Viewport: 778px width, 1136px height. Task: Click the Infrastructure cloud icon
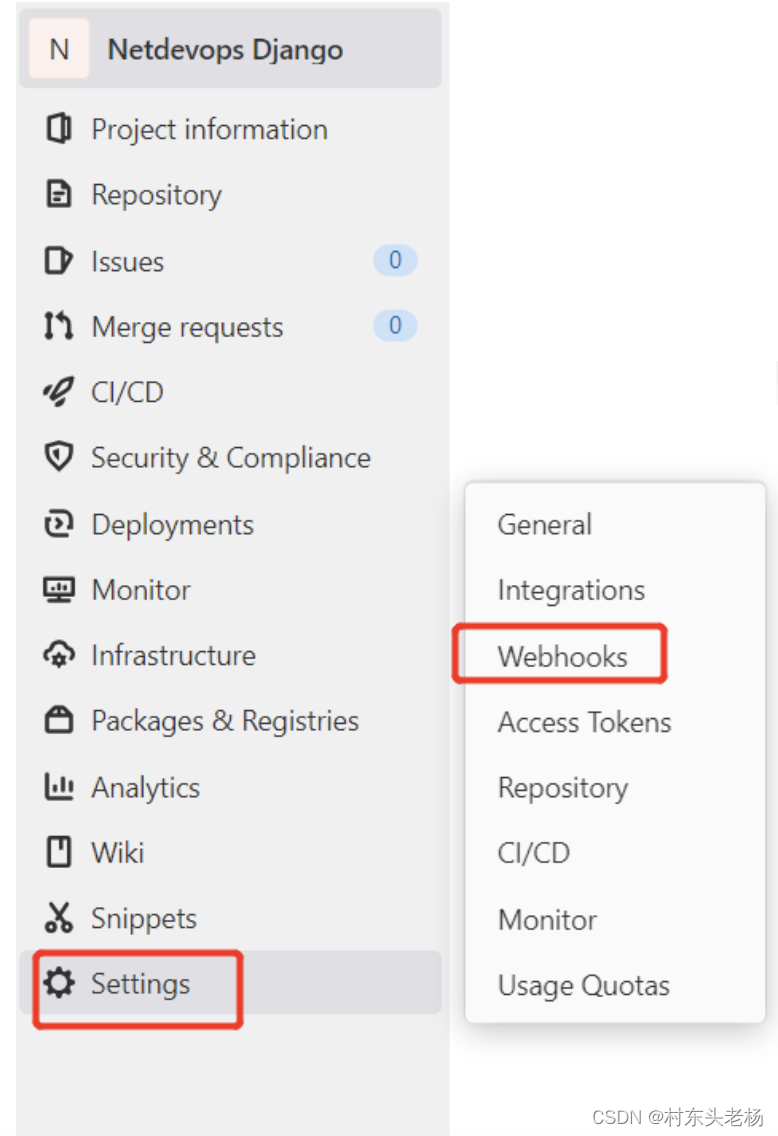click(x=58, y=655)
